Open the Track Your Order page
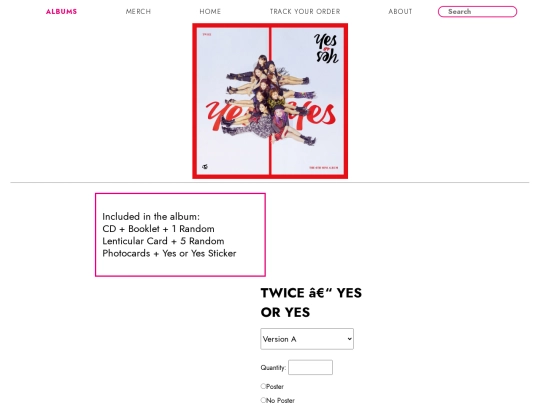This screenshot has width=540, height=405. point(305,11)
